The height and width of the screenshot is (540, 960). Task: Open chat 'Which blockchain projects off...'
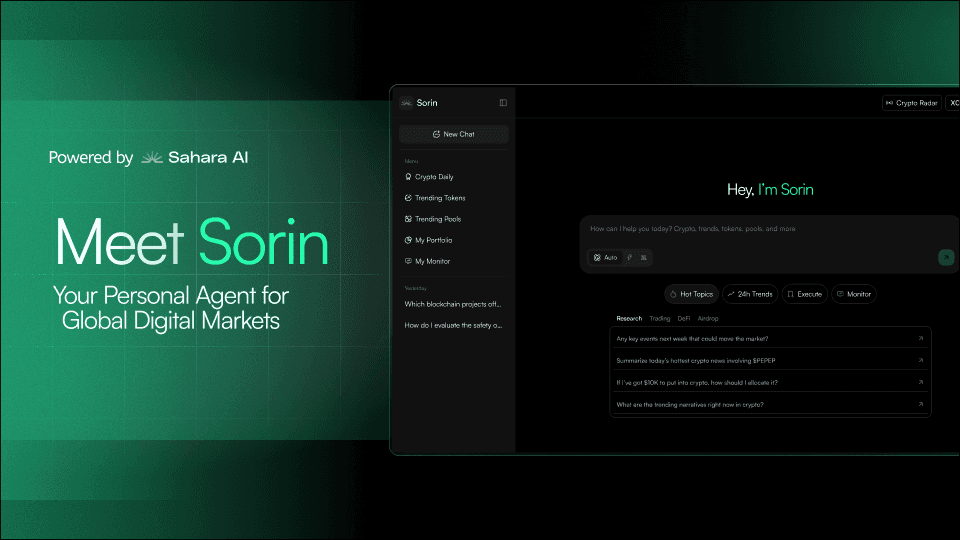pyautogui.click(x=452, y=304)
